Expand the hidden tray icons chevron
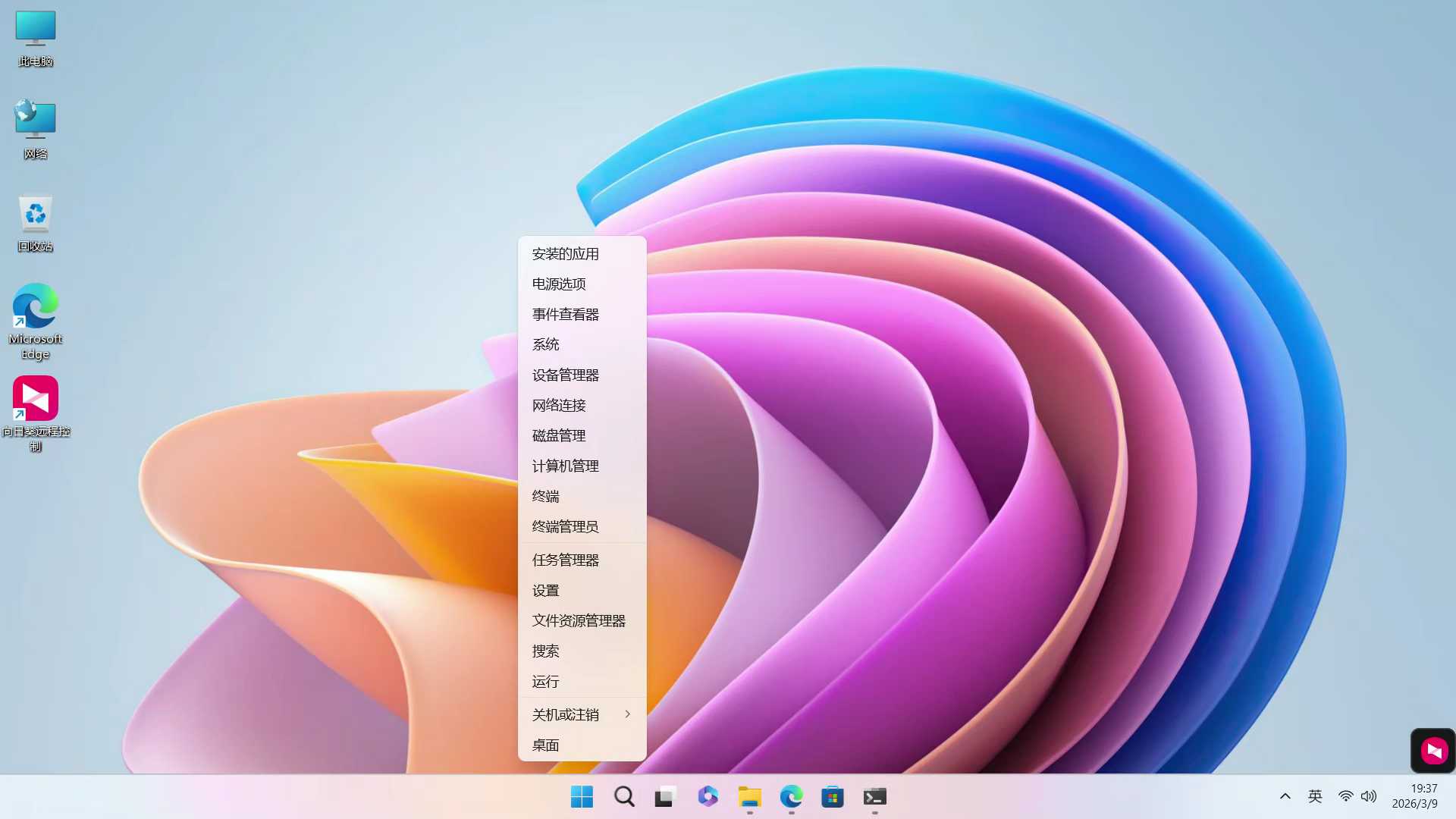The image size is (1456, 819). [1285, 796]
